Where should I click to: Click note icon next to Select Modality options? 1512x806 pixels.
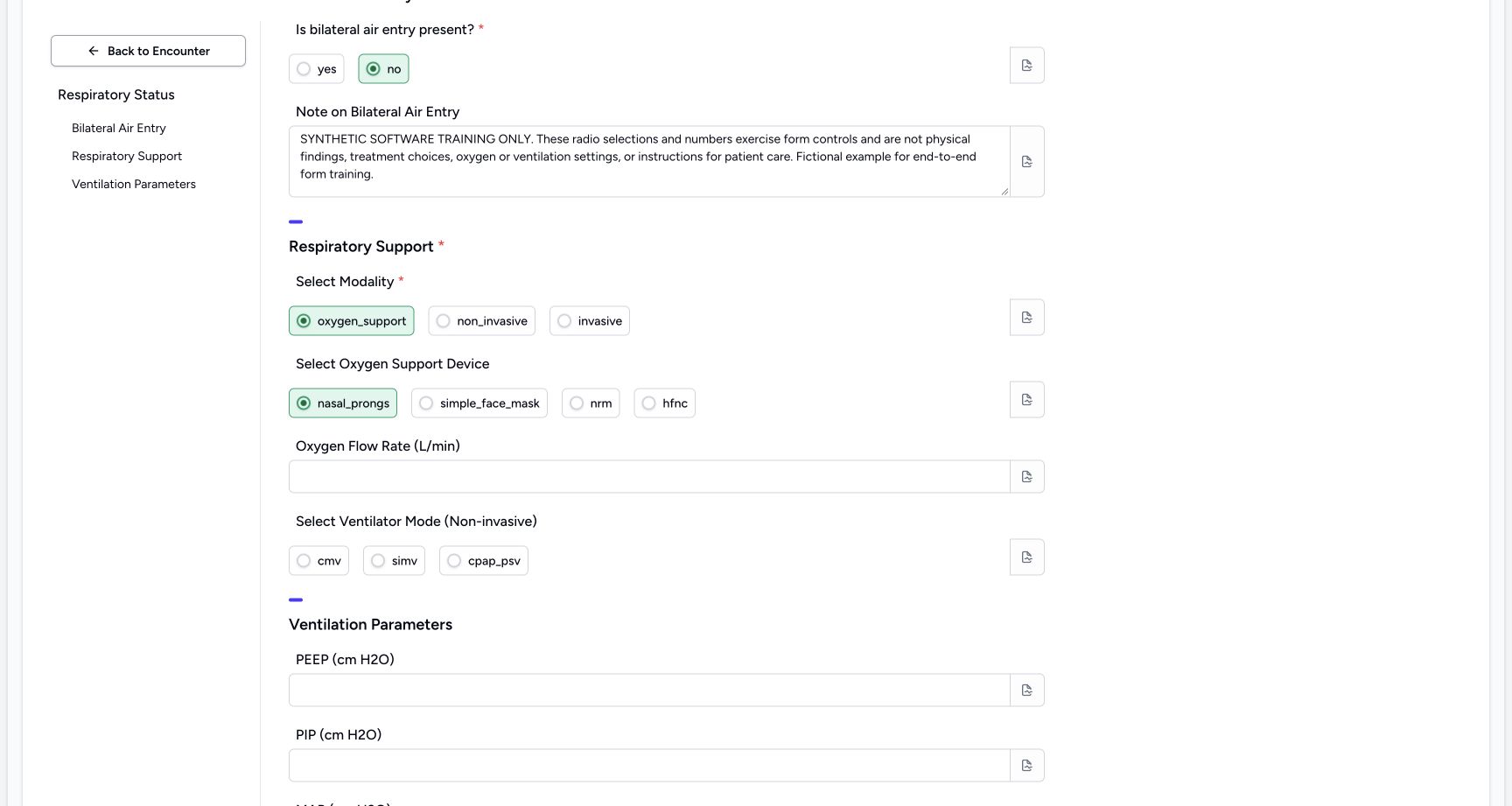point(1026,318)
